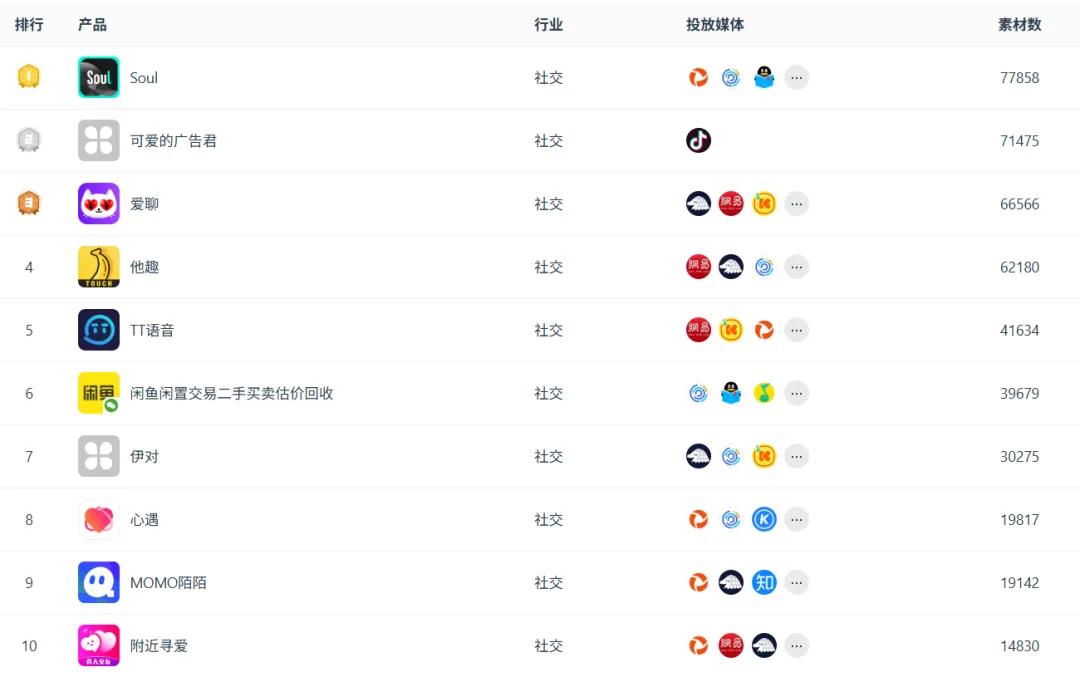Image resolution: width=1080 pixels, height=677 pixels.
Task: Click the TikTok media icon for 可爱的广告君
Action: click(x=698, y=140)
